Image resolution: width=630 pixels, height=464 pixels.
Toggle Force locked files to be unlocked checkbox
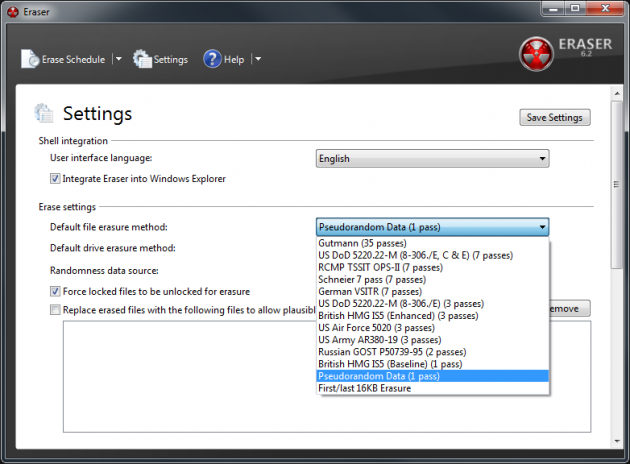point(55,291)
